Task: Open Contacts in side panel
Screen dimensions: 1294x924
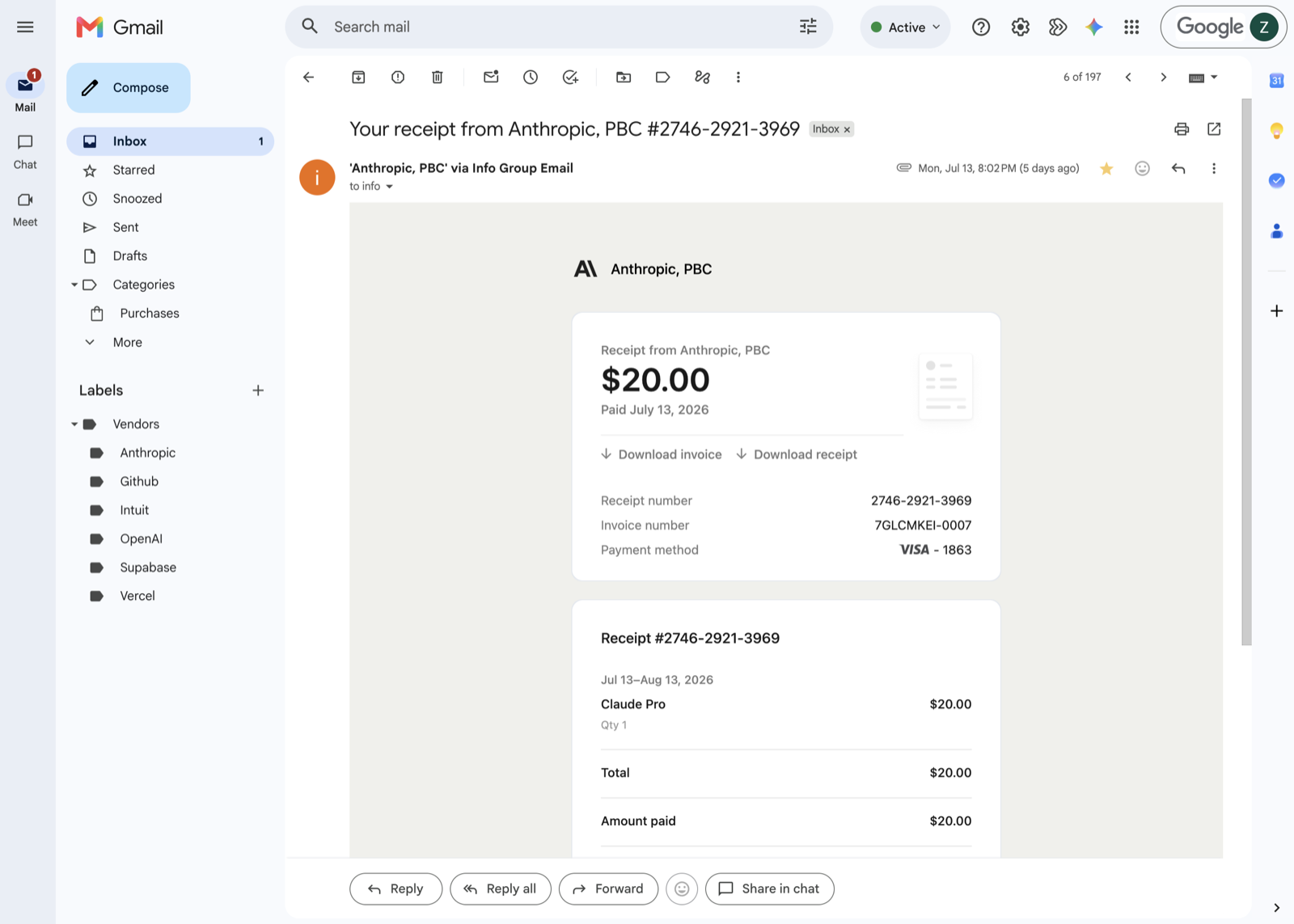Action: point(1276,231)
